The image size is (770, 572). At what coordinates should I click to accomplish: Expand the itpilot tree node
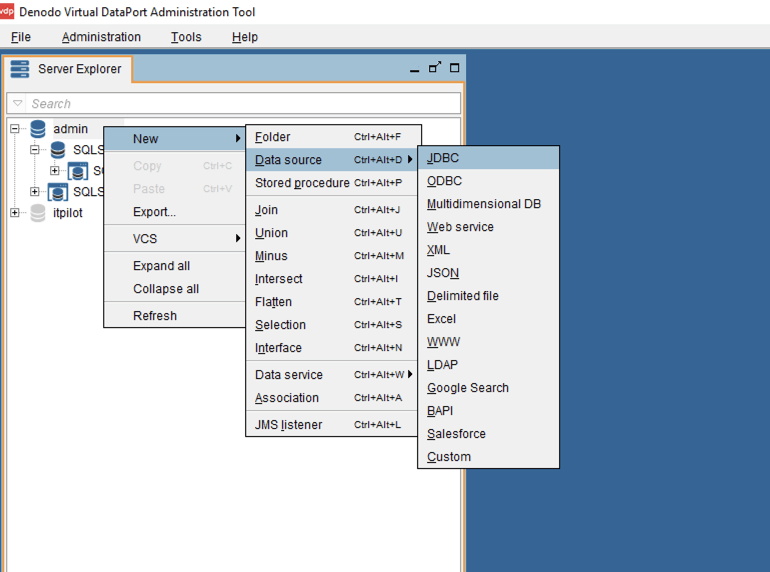tap(15, 213)
